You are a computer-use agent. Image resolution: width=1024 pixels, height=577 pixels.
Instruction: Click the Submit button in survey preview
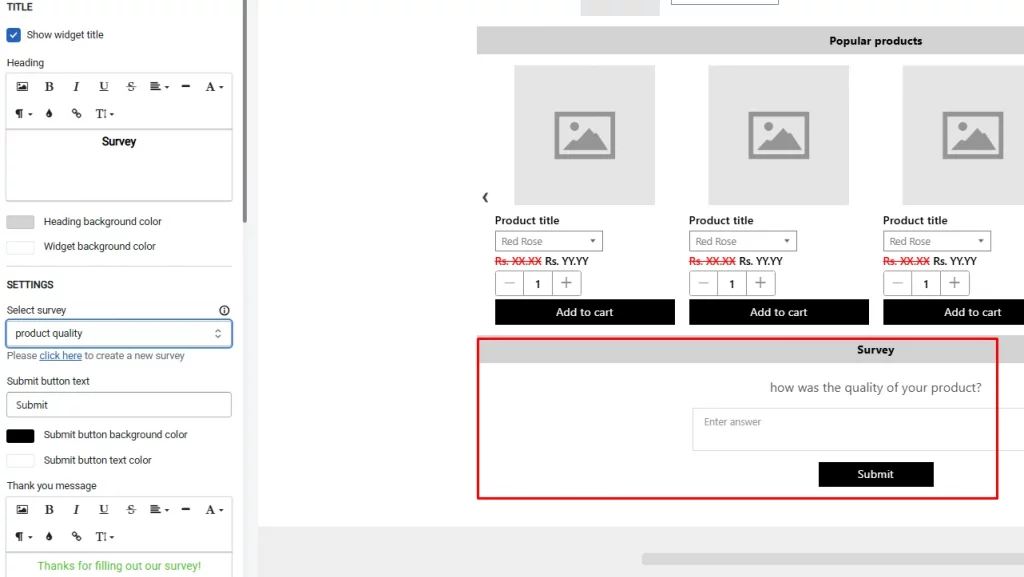875,475
